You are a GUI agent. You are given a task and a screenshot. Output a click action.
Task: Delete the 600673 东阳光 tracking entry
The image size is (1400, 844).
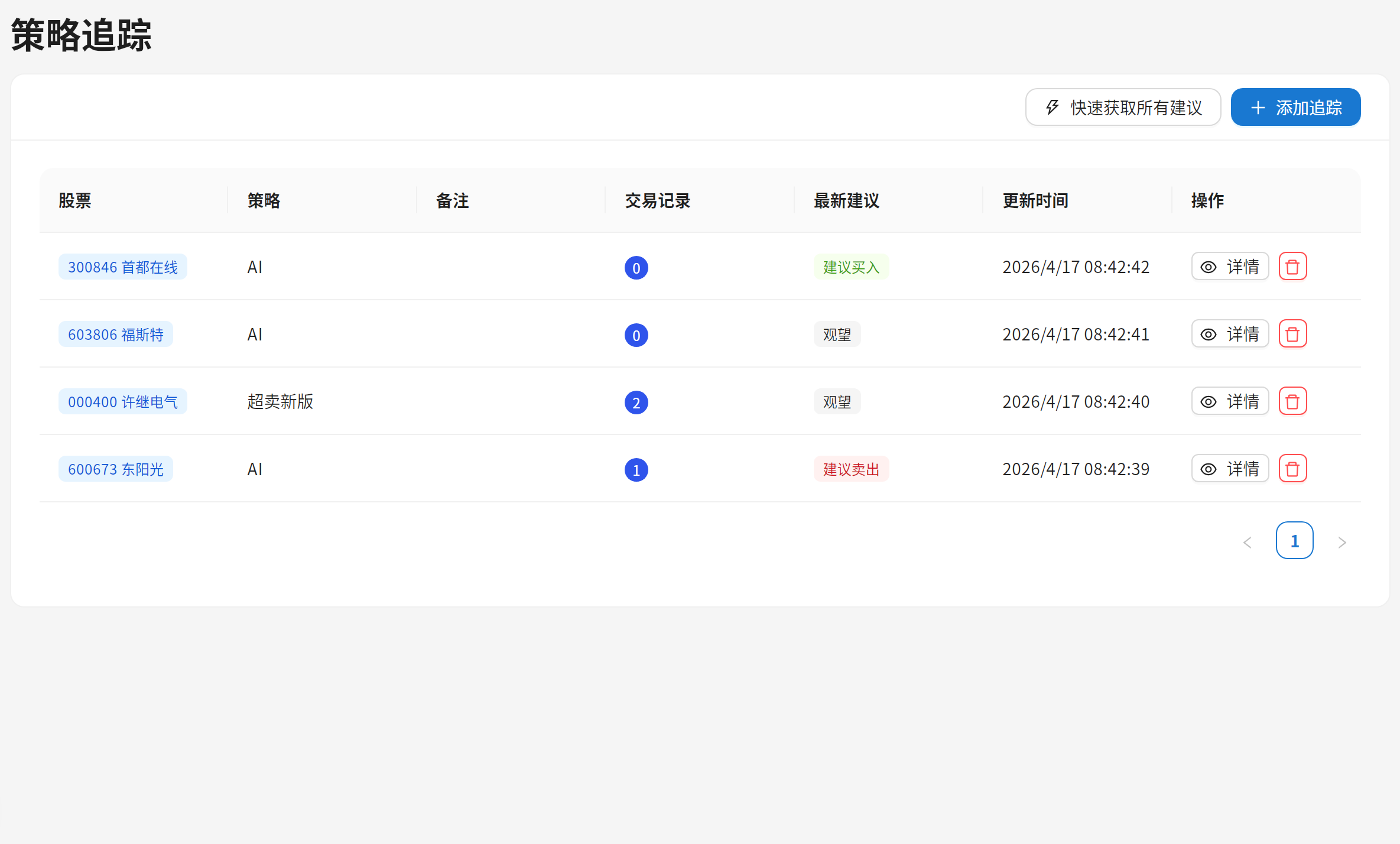click(x=1292, y=469)
